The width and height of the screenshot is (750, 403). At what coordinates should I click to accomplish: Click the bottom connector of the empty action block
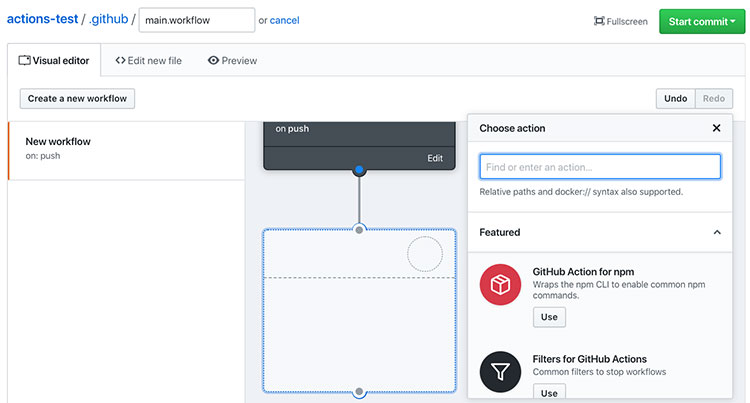tap(359, 392)
